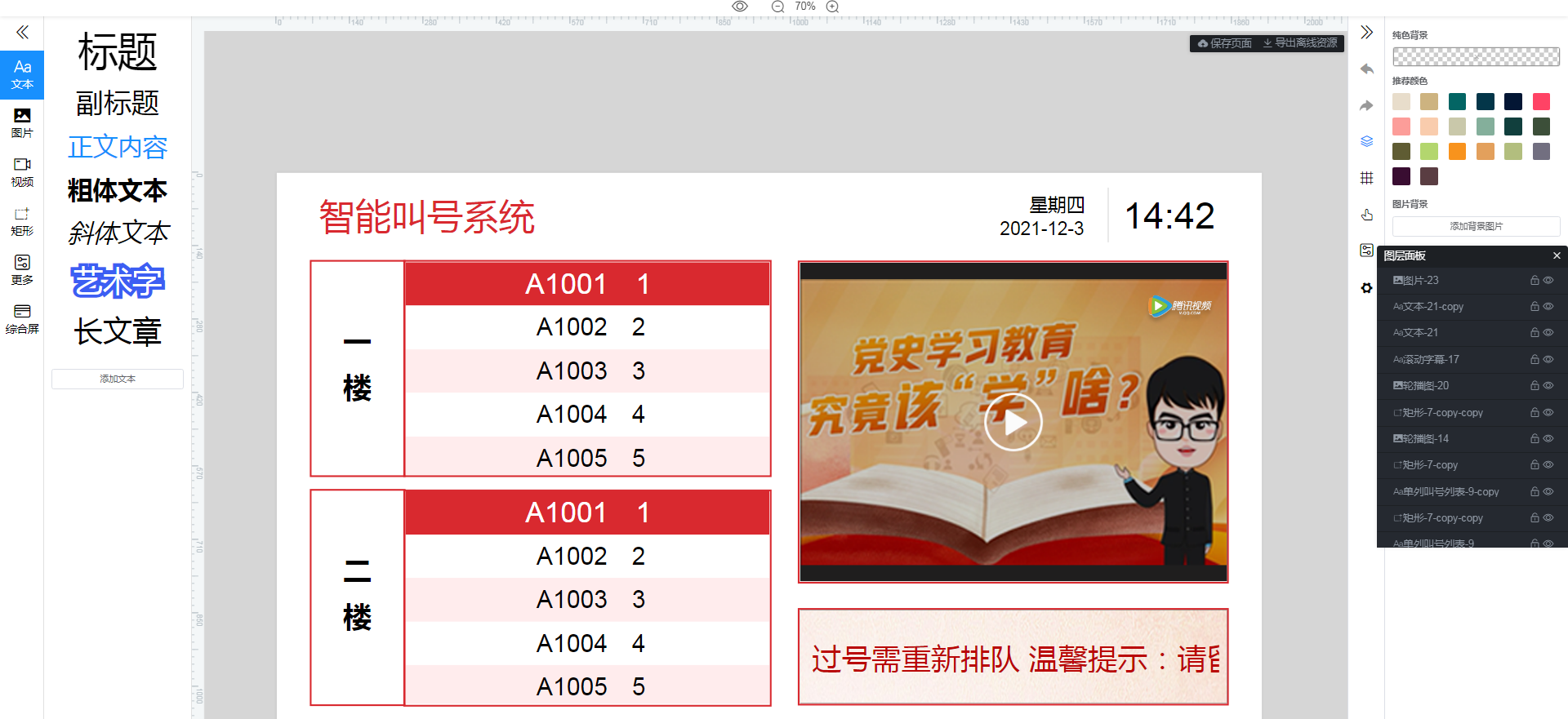Close the 图层面板 layers panel

1557,255
